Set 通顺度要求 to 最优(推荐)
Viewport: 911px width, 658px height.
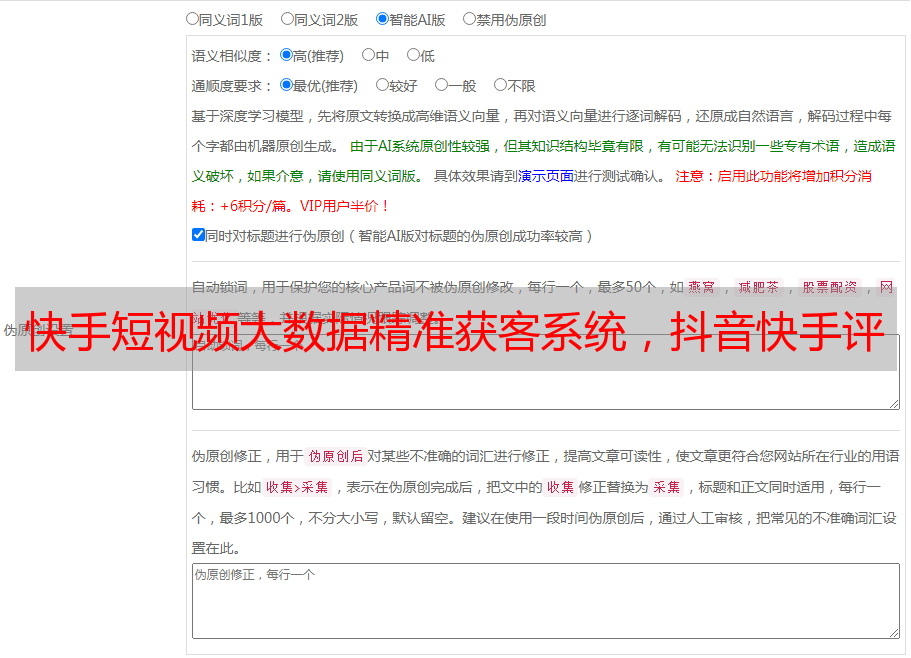coord(286,85)
